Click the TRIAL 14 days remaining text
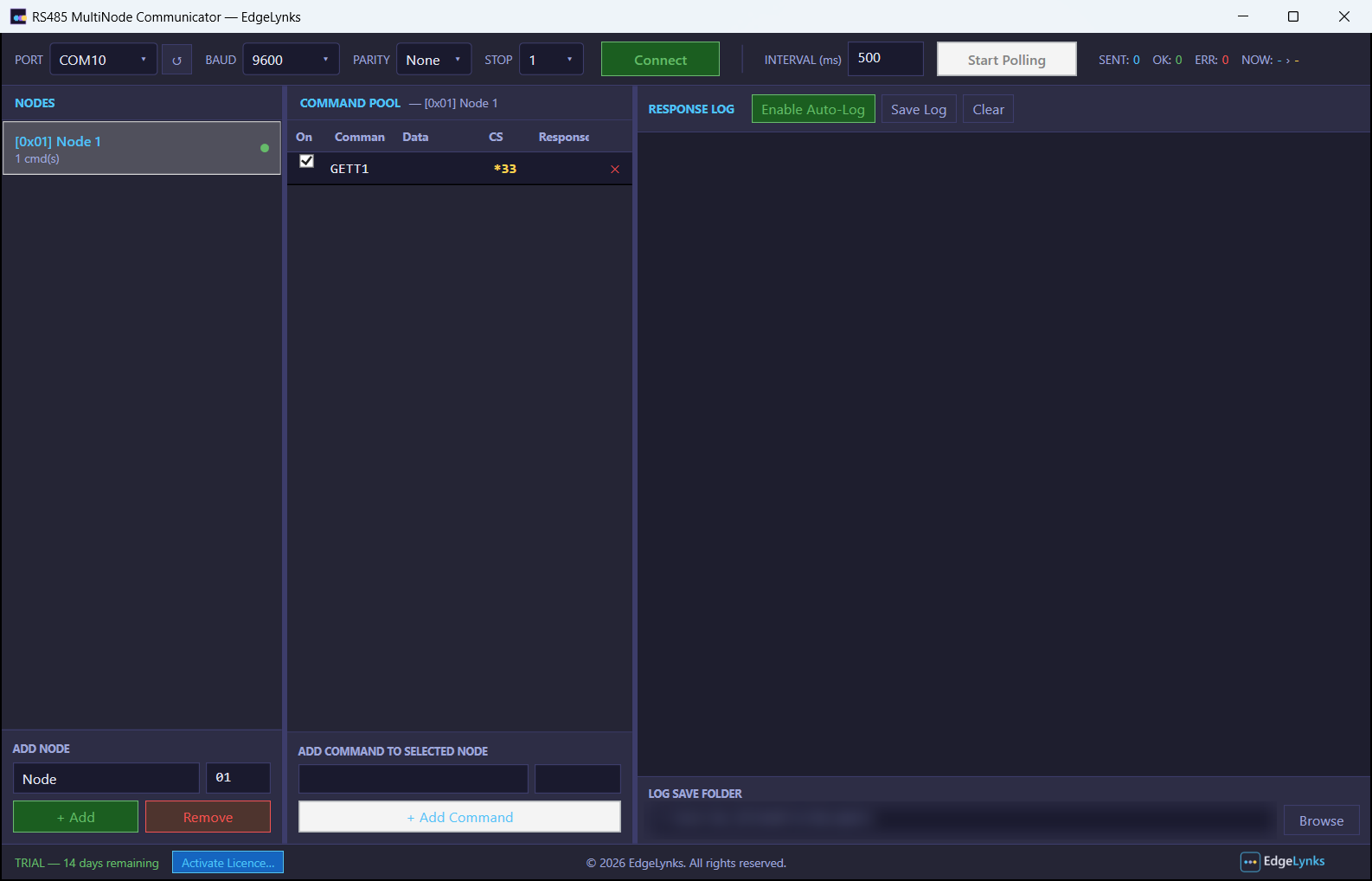The image size is (1372, 881). click(x=87, y=863)
